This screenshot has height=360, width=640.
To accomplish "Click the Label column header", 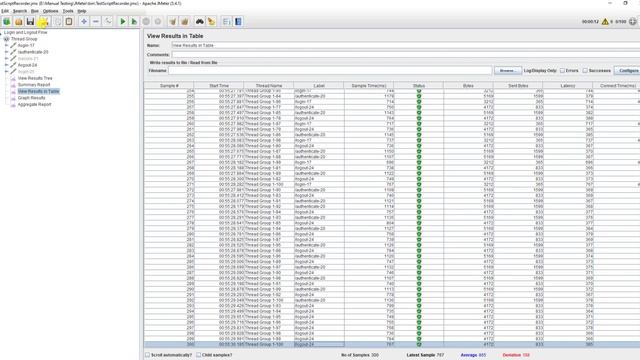I will pos(319,86).
